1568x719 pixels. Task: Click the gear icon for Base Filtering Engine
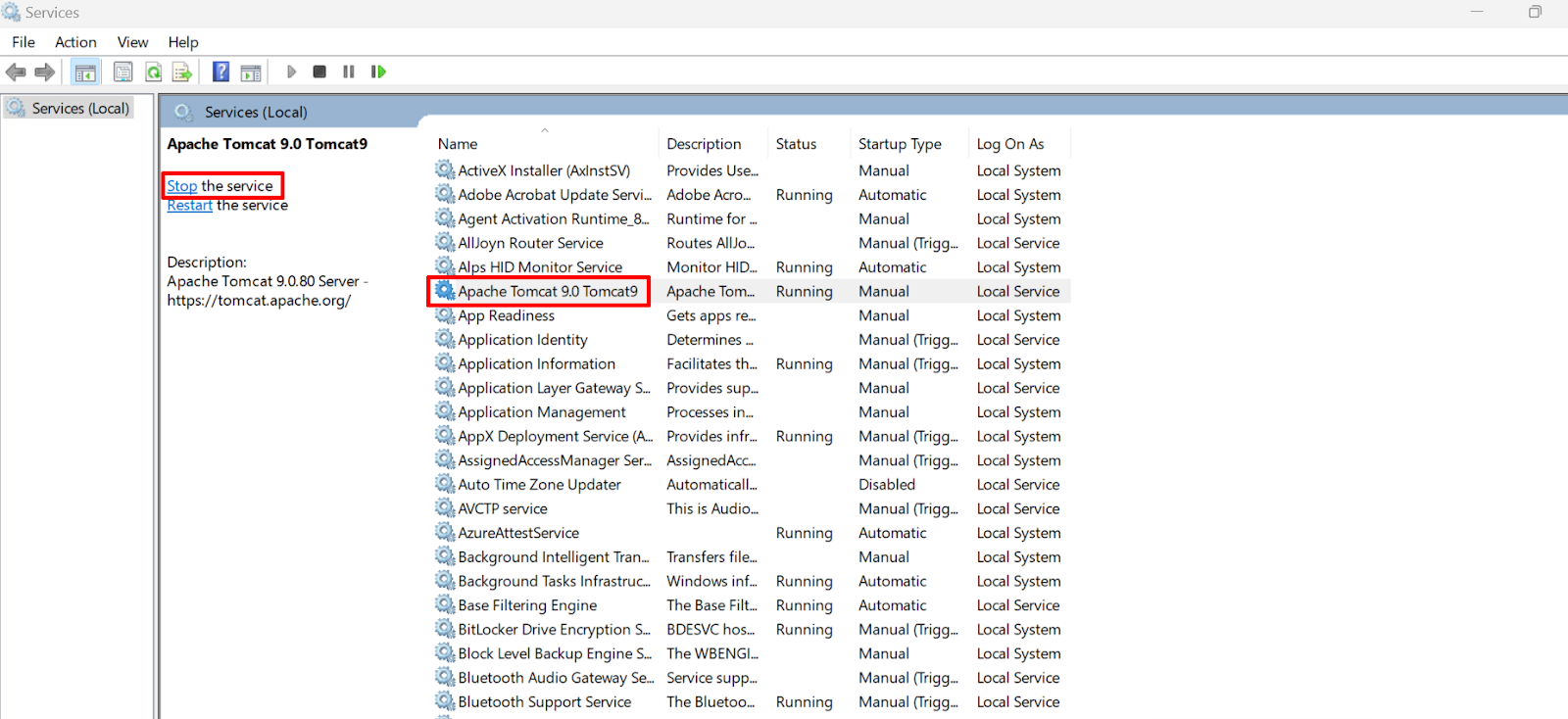coord(445,604)
